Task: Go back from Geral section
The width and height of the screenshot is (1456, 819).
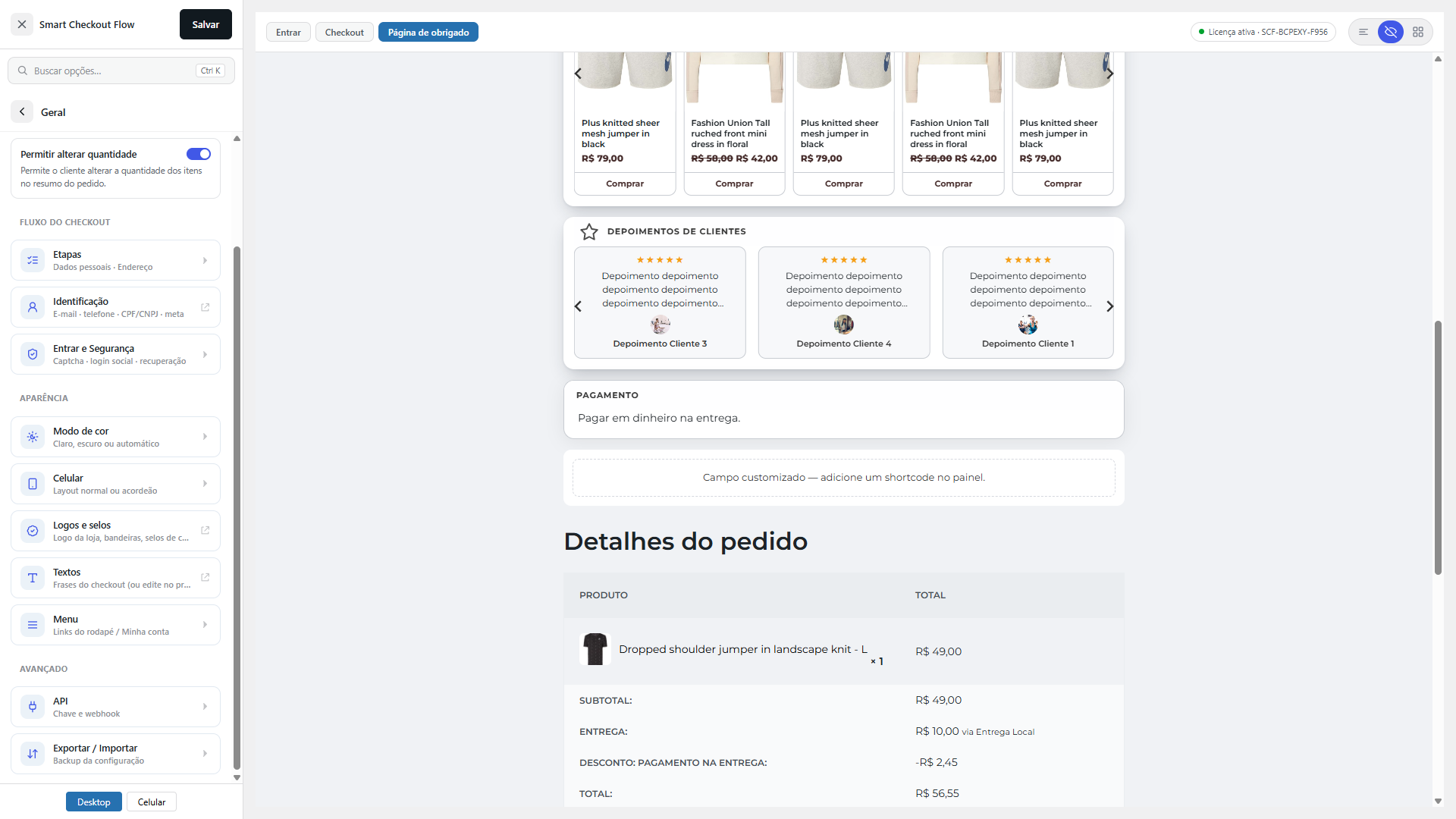Action: [22, 111]
